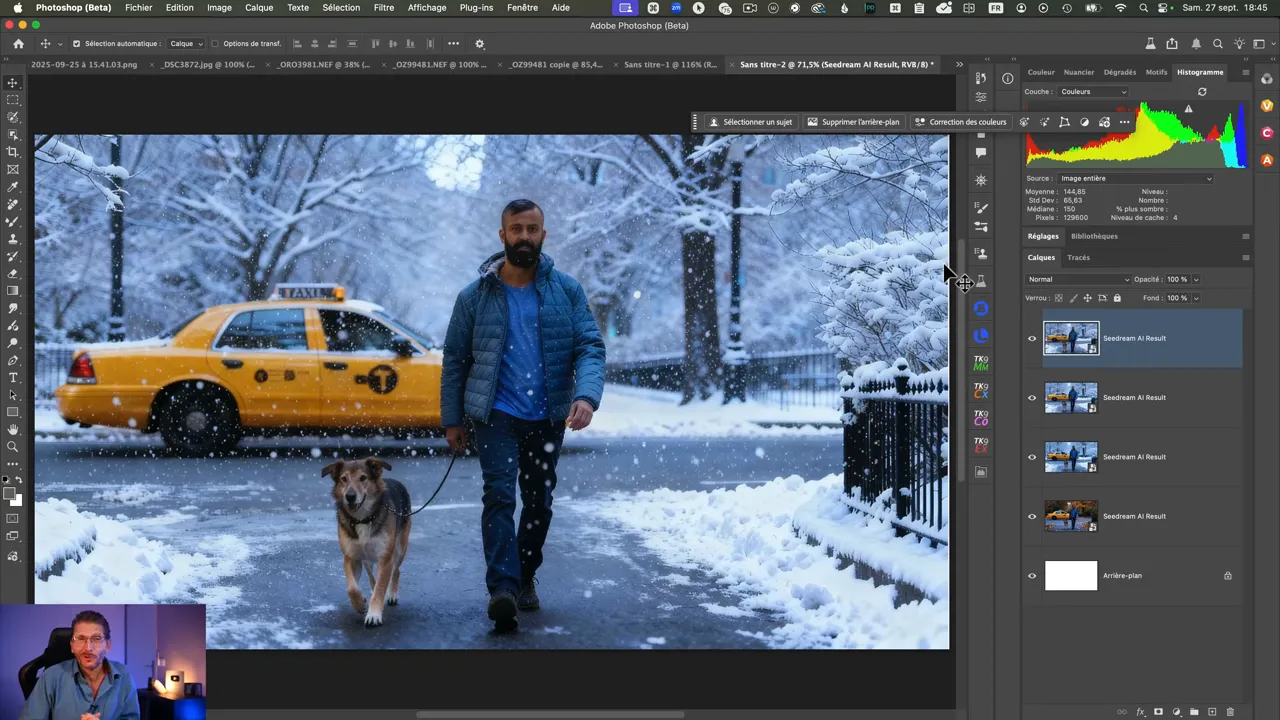Open the Normal blend mode dropdown

pos(1078,280)
